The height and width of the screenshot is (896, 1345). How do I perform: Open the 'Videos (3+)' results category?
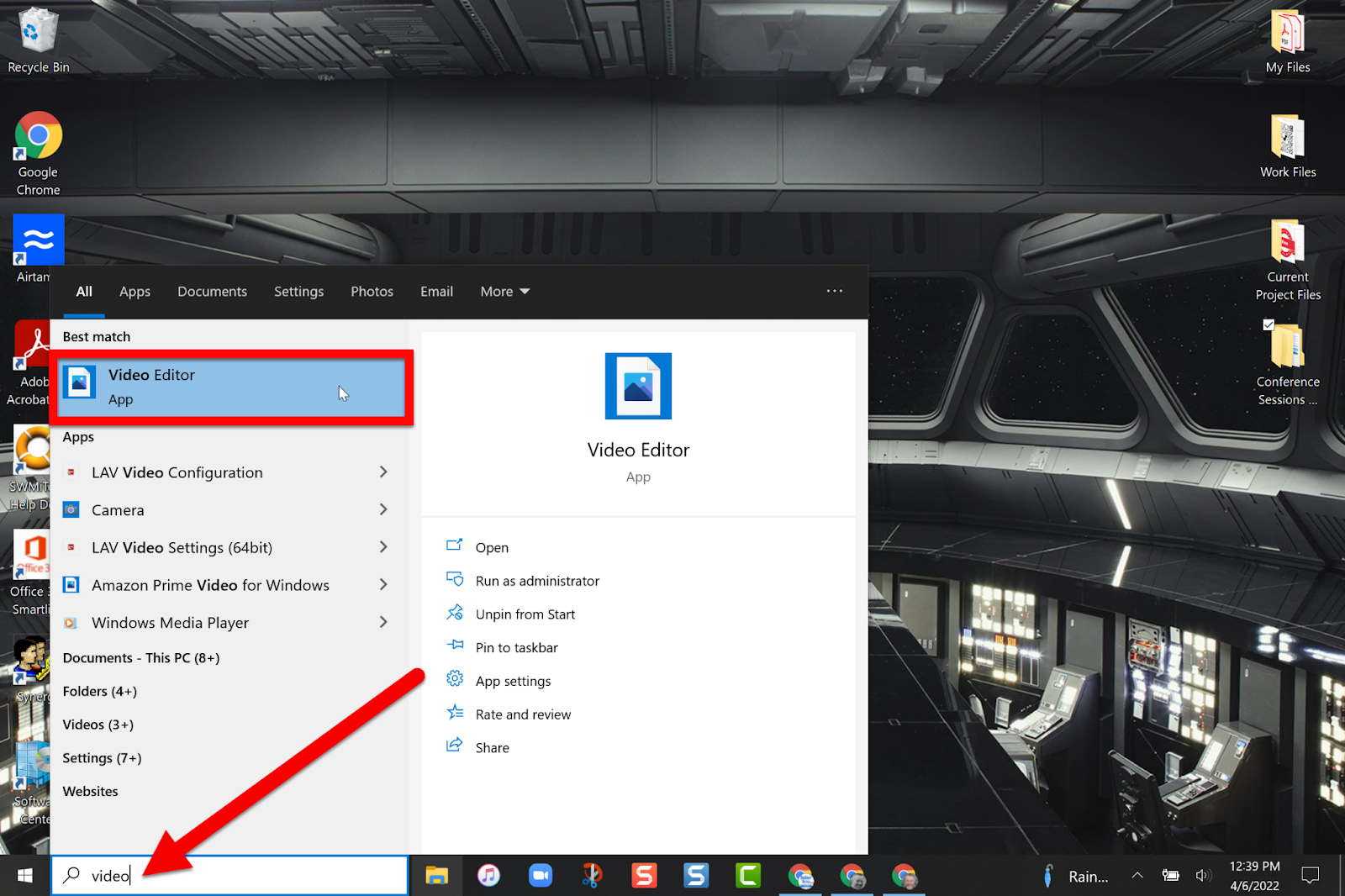click(98, 725)
